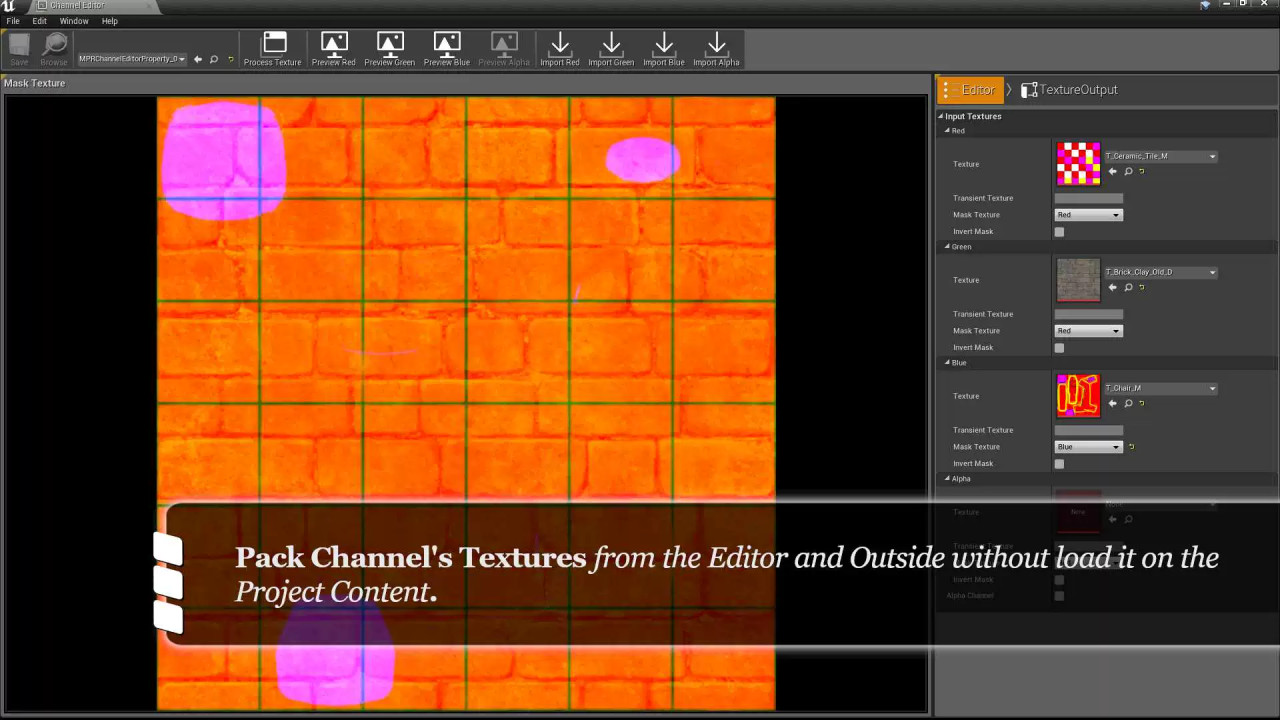
Task: Browse to T_Chair_M with magnifier icon
Action: 1129,403
